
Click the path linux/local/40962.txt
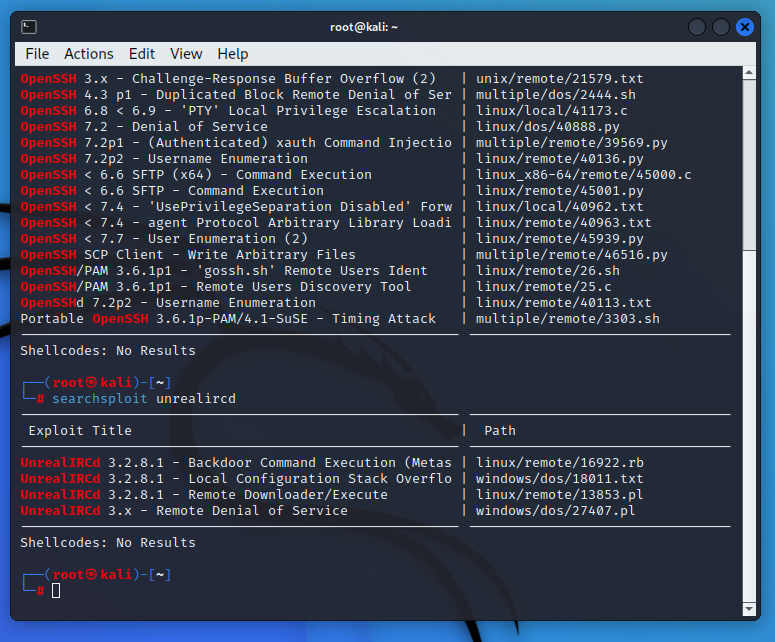click(x=560, y=207)
